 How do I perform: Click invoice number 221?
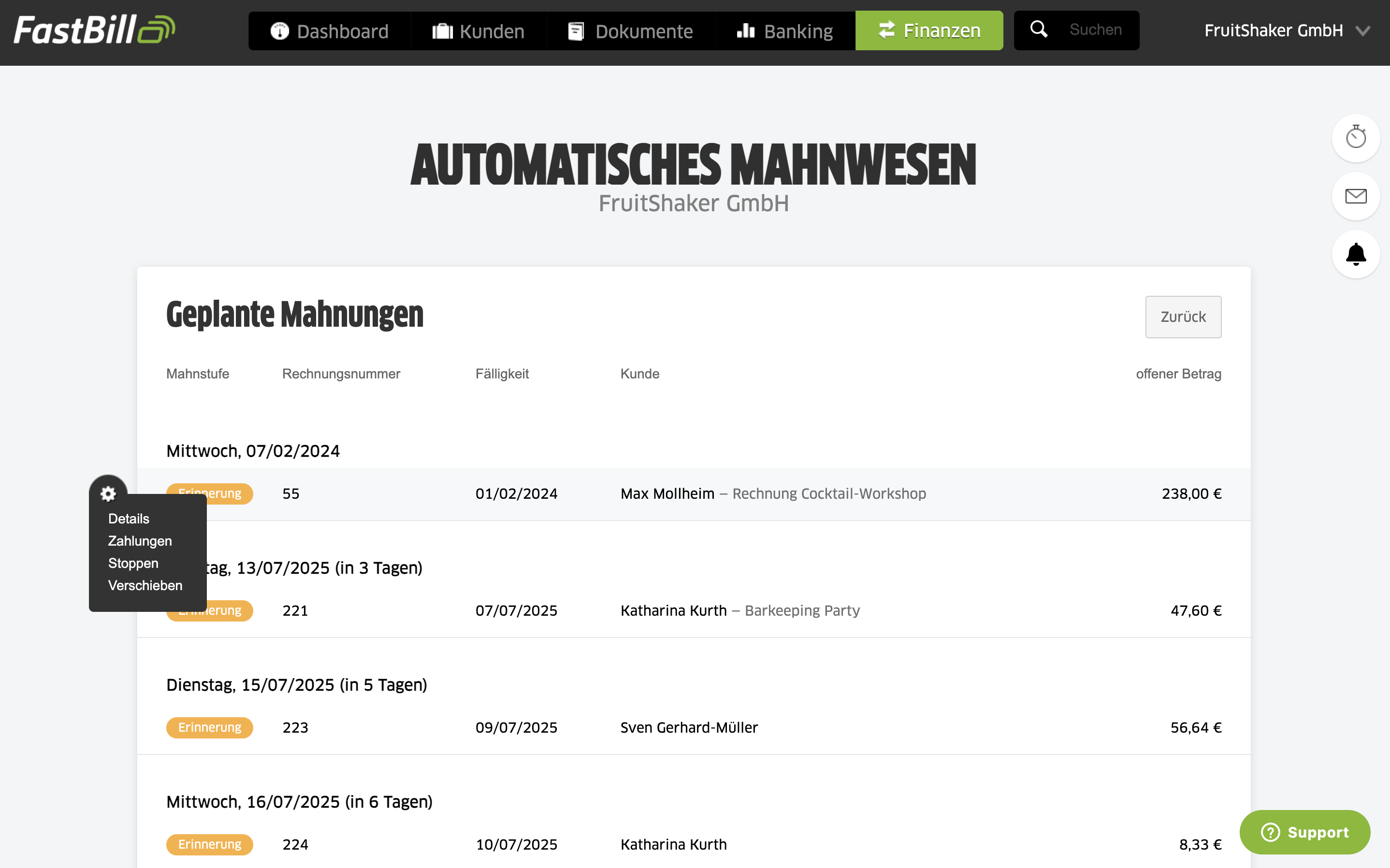(295, 610)
